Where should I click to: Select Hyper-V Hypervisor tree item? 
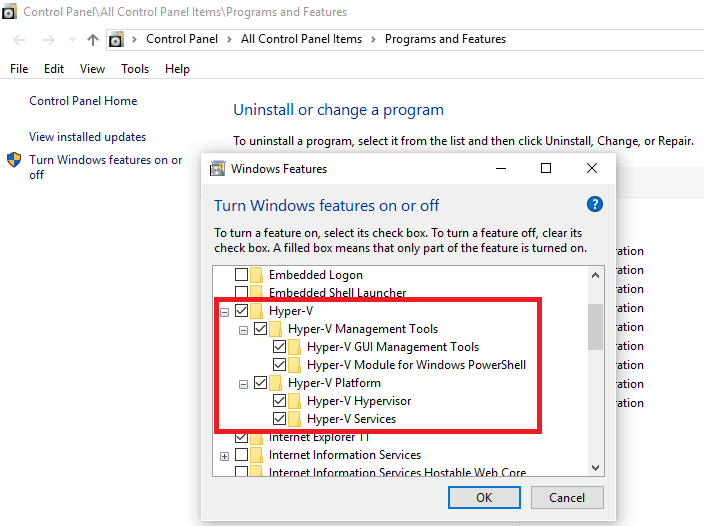pyautogui.click(x=359, y=400)
